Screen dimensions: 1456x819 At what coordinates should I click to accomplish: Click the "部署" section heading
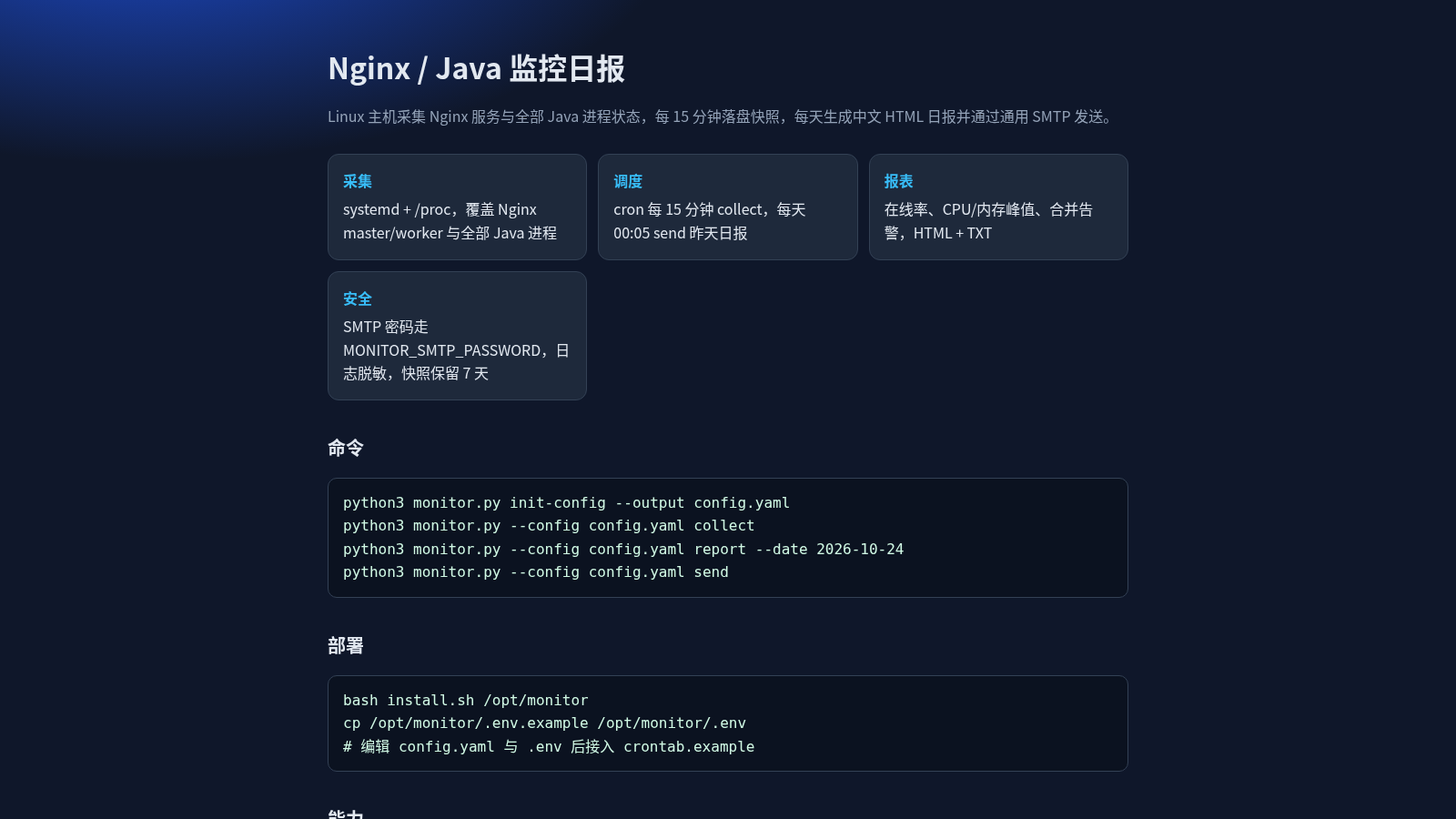pyautogui.click(x=346, y=645)
